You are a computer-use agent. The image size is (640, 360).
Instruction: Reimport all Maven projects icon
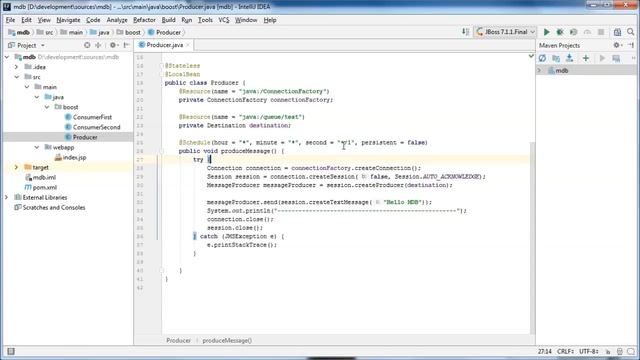pos(542,58)
